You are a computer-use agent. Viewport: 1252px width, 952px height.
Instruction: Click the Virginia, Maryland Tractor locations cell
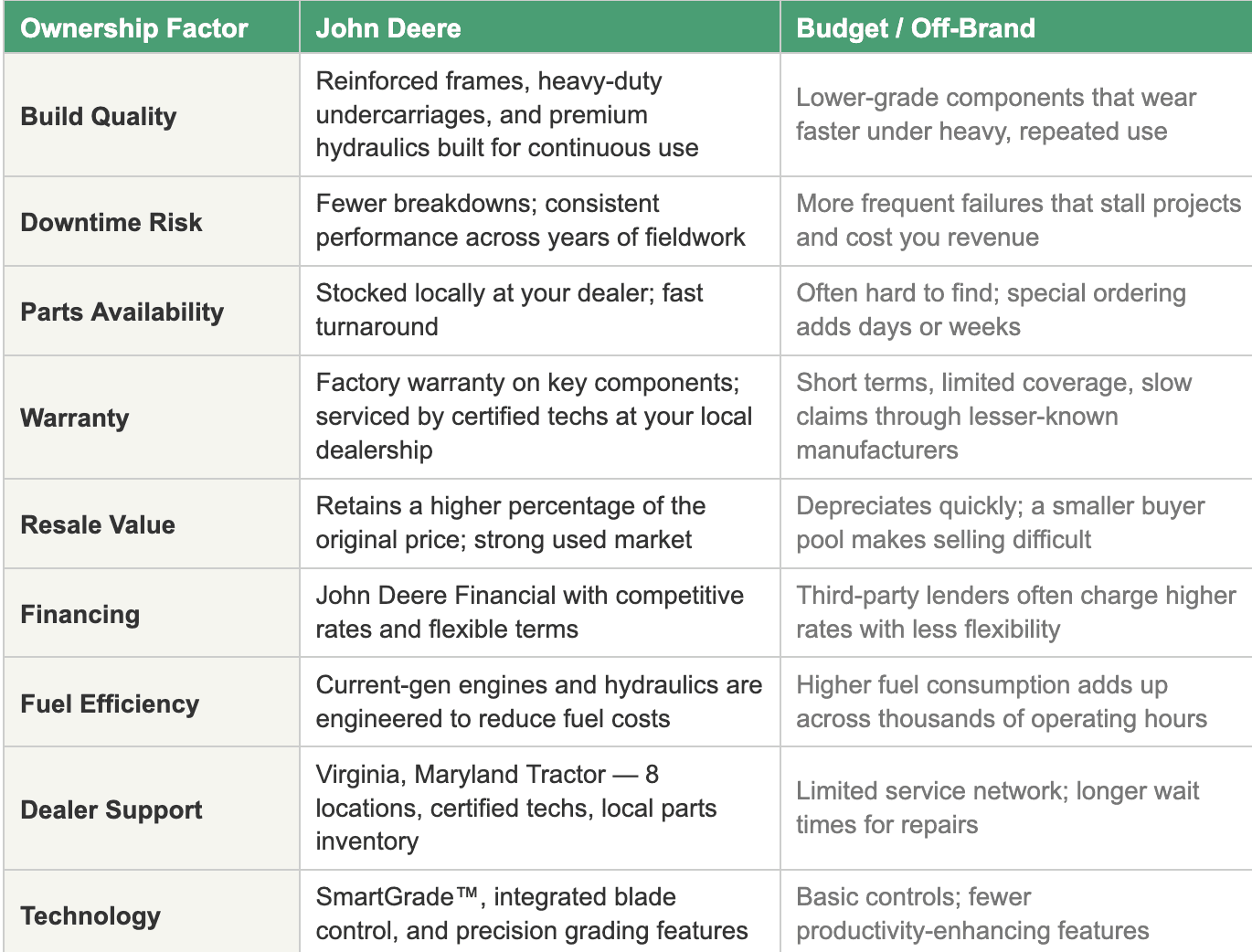tap(516, 808)
